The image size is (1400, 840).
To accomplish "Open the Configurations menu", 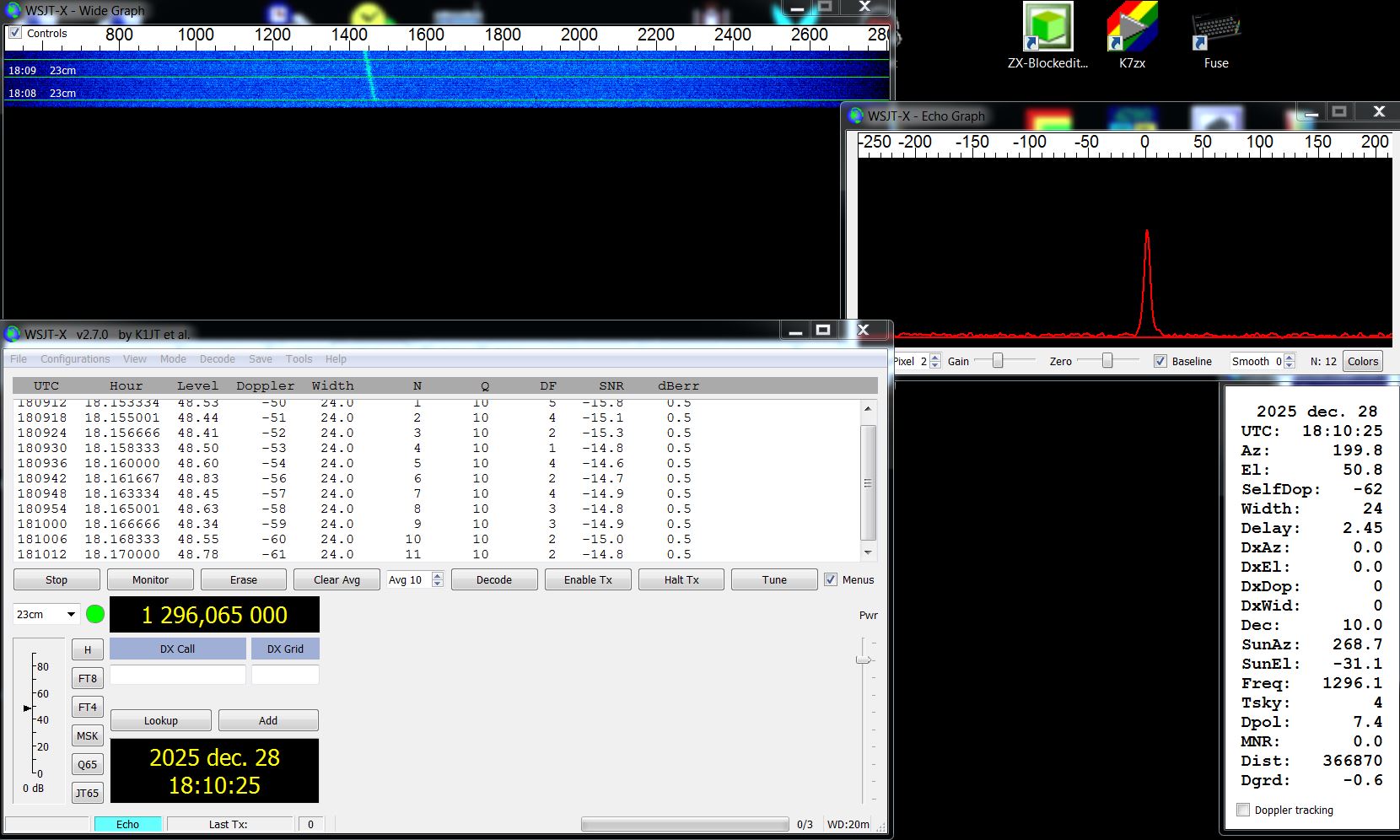I will 75,359.
